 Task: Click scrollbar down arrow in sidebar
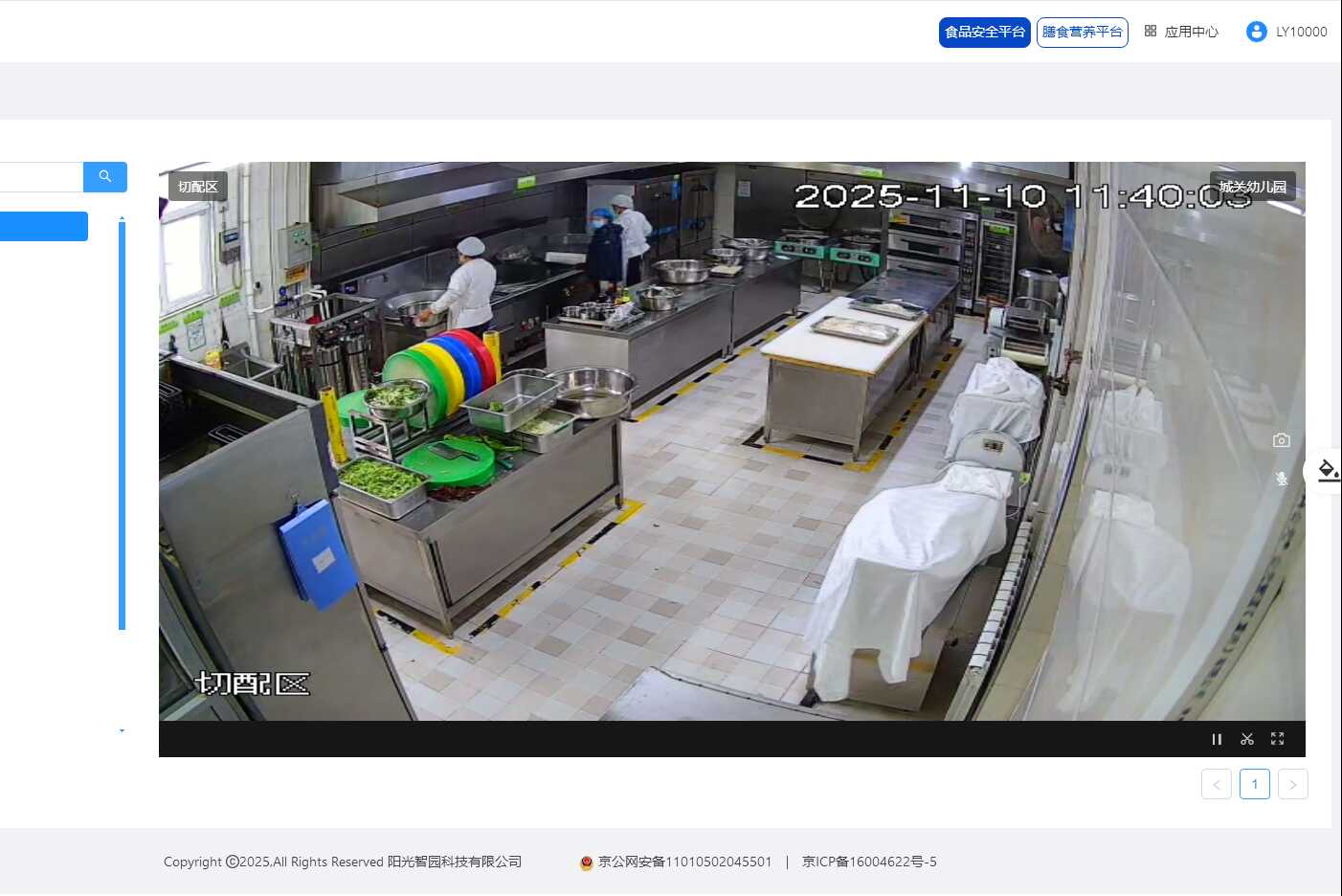[122, 730]
